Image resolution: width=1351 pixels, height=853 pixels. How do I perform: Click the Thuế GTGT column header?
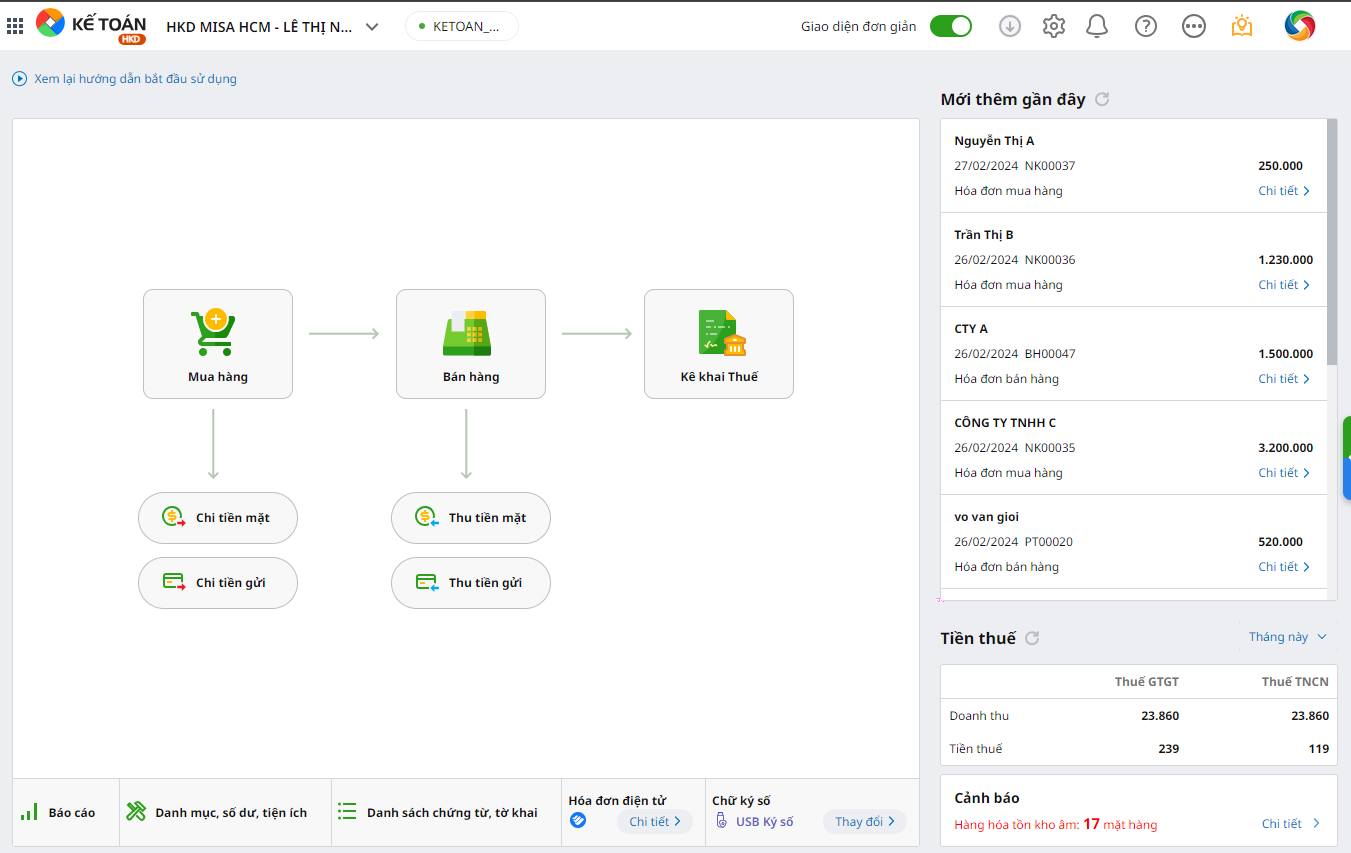click(x=1147, y=682)
